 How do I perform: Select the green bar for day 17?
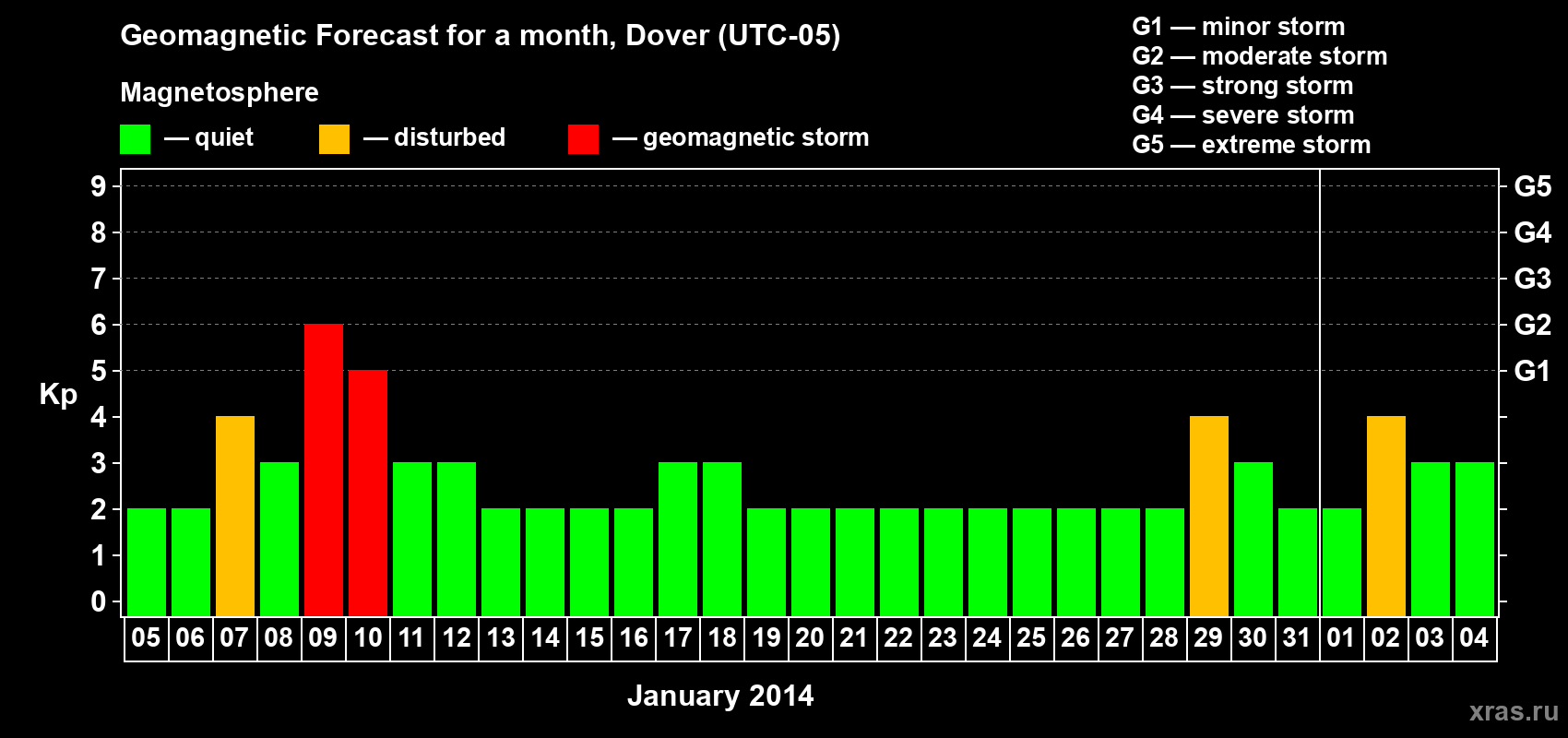pyautogui.click(x=678, y=539)
